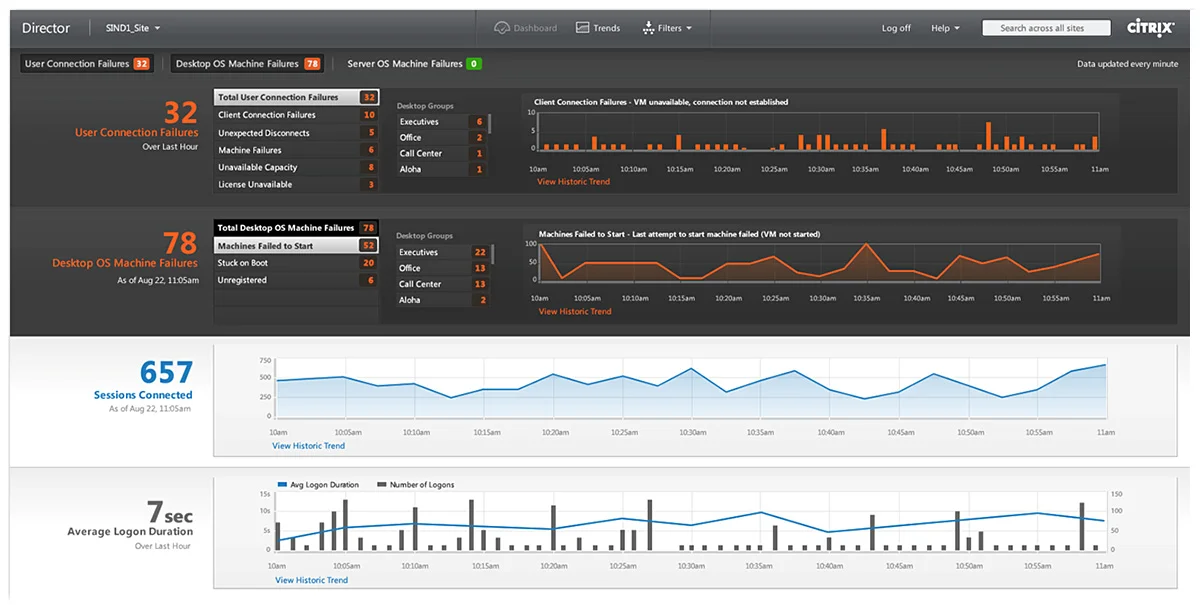This screenshot has height=605, width=1200.
Task: Click the orange 78 Desktop OS Machine Failures count
Action: (180, 242)
